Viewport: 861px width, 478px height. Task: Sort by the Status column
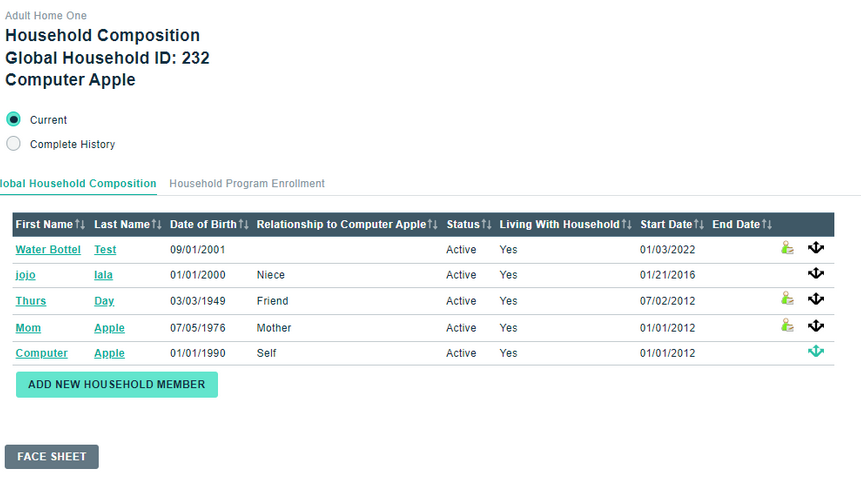pyautogui.click(x=486, y=225)
